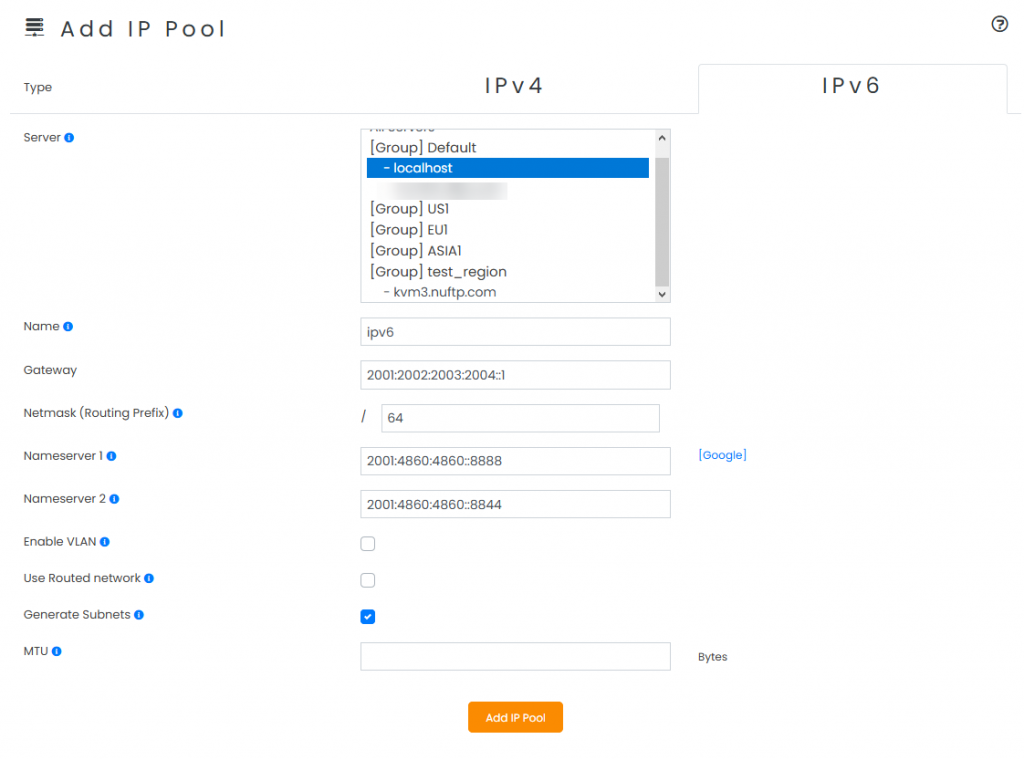Screen dimensions: 1024x760
Task: Open the [Google] nameserver link
Action: pos(722,455)
